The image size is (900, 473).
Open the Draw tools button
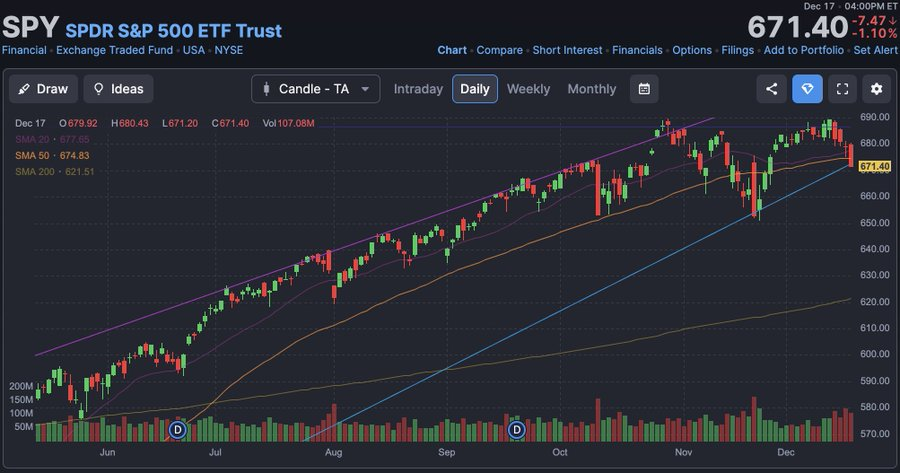[x=43, y=89]
